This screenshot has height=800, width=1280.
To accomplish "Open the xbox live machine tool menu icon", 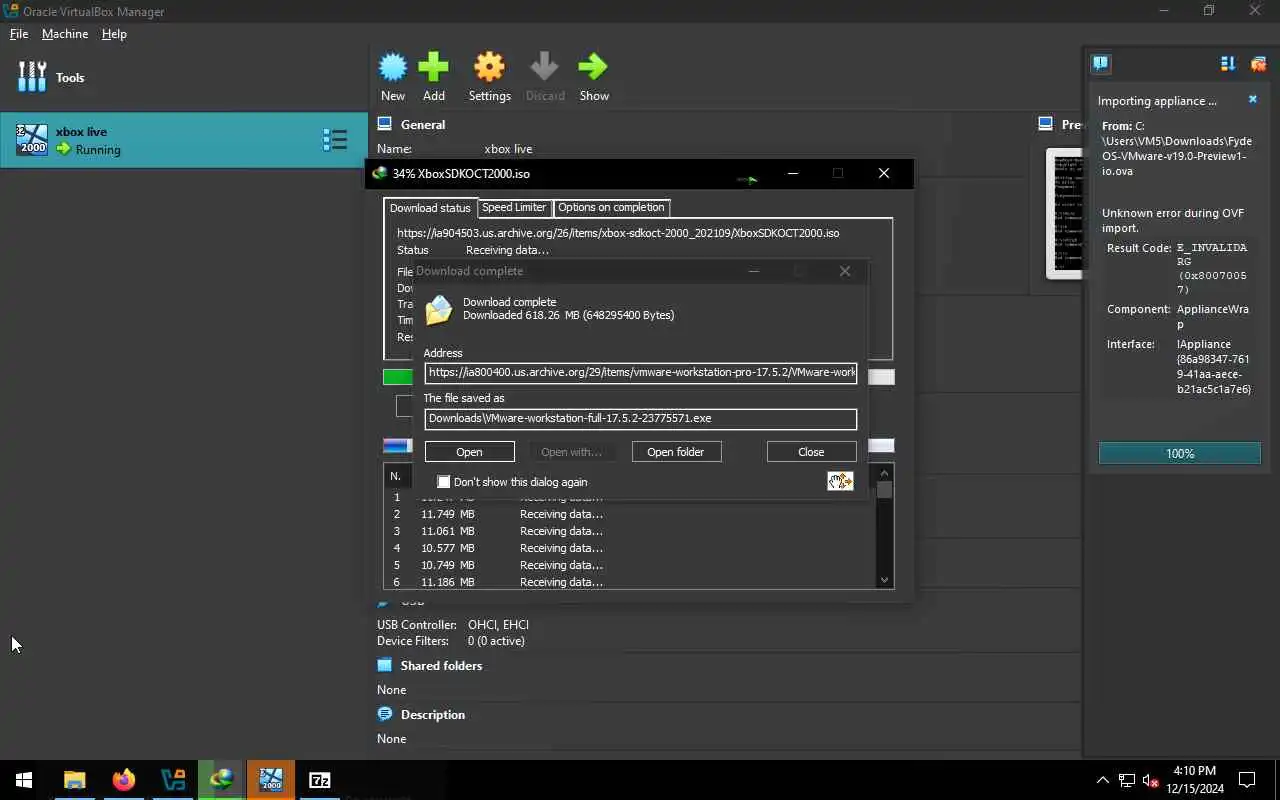I will click(x=334, y=140).
